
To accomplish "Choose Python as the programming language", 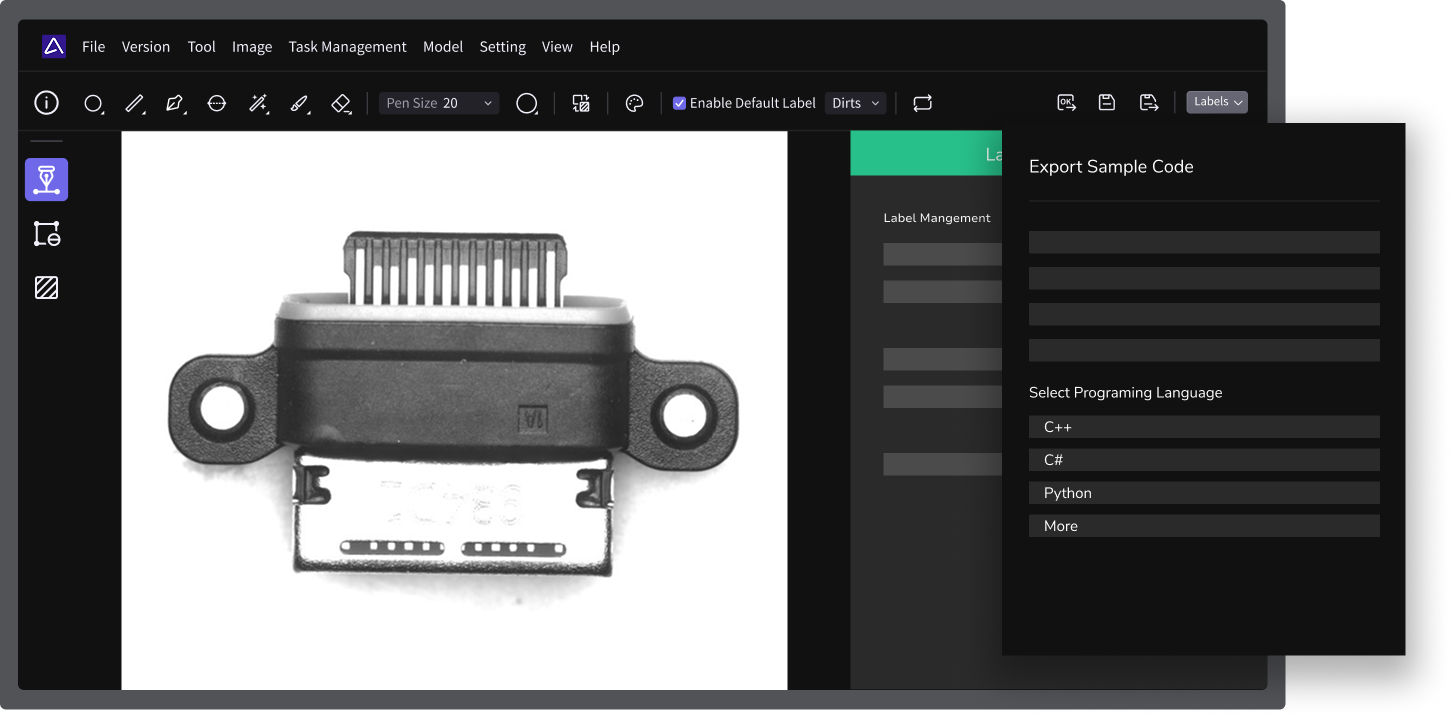I will [x=1203, y=493].
